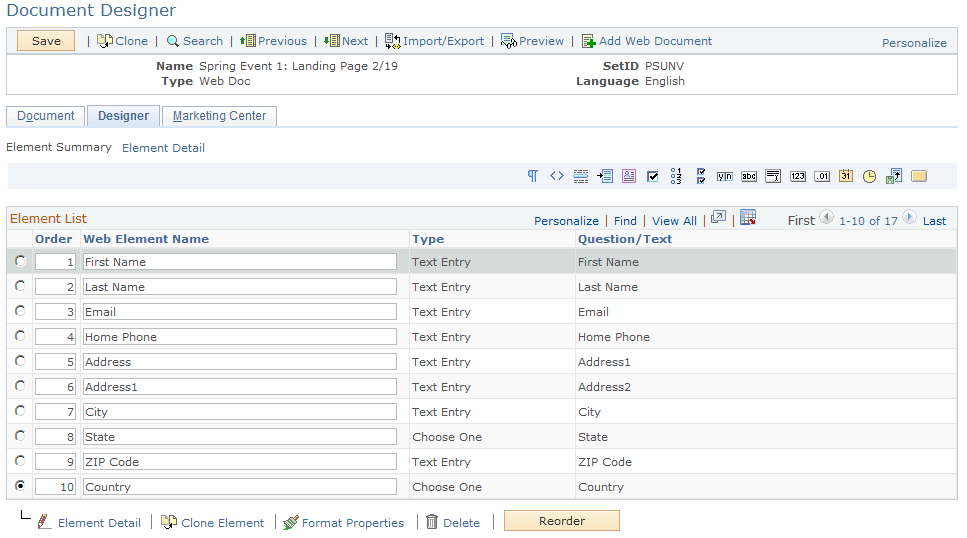Select radio button for ZIP Code row
This screenshot has width=967, height=538.
tap(20, 461)
